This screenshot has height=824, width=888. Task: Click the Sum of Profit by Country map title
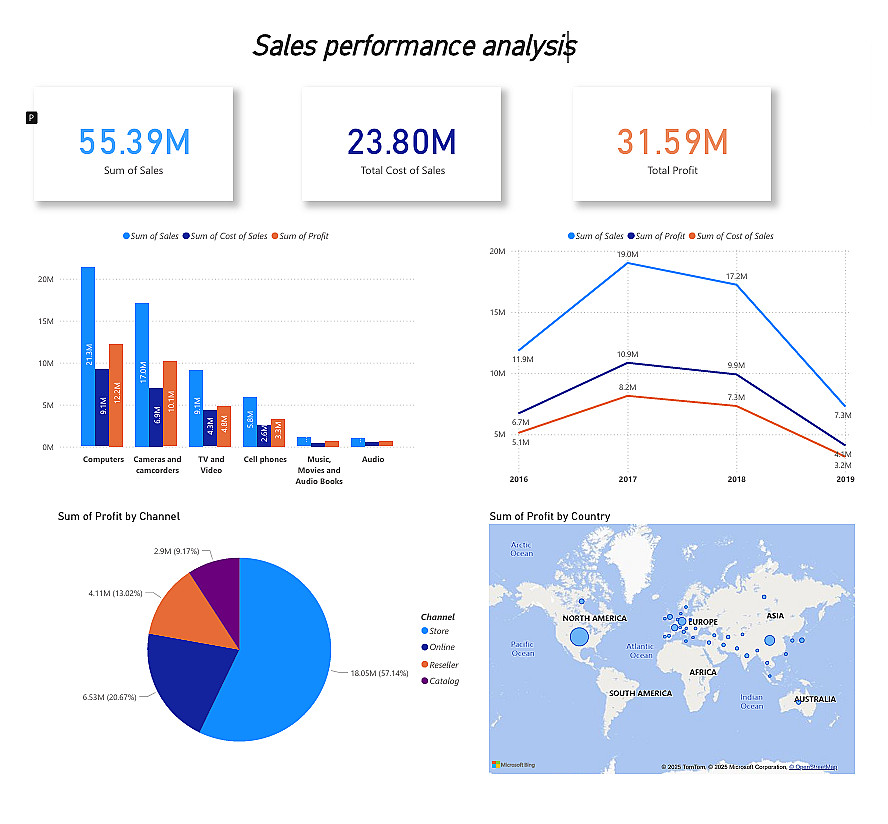pyautogui.click(x=549, y=516)
